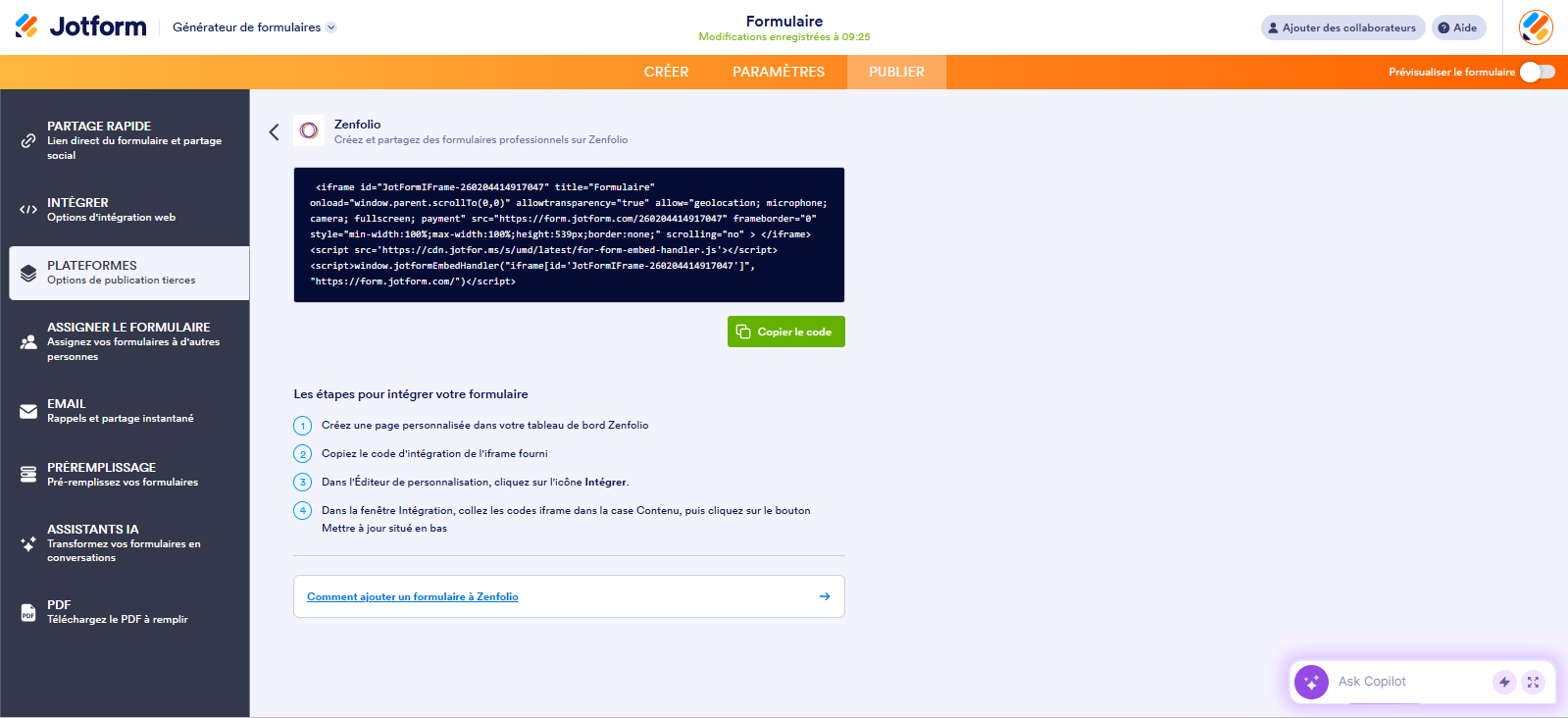
Task: Open ASSISTANTS IA in the sidebar
Action: pyautogui.click(x=129, y=543)
